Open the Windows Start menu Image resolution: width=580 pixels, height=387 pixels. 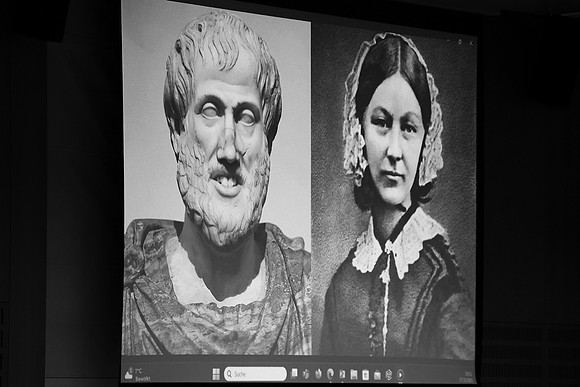[x=216, y=374]
